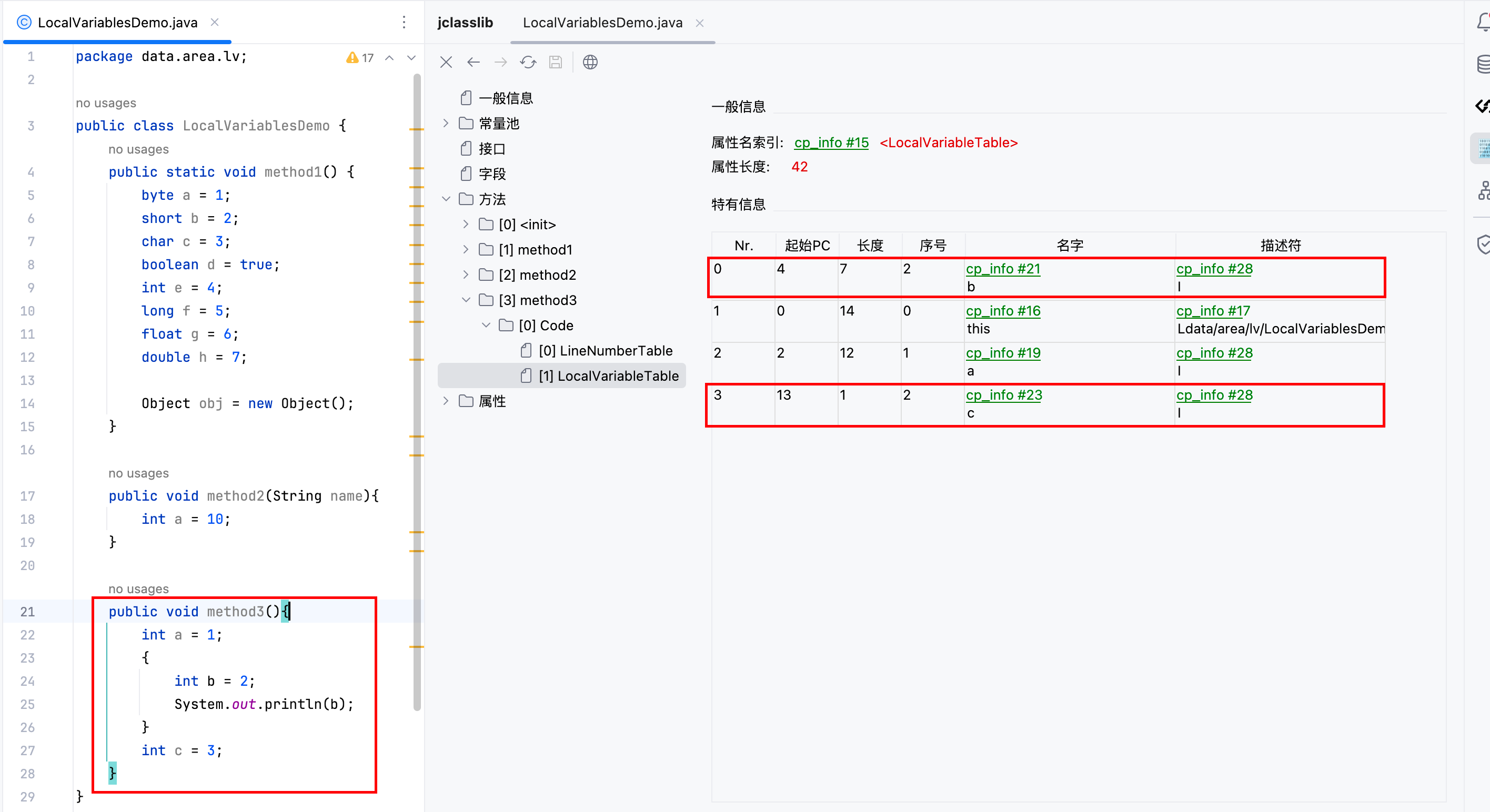Click the 序号 column header
The width and height of the screenshot is (1490, 812).
coord(932,246)
